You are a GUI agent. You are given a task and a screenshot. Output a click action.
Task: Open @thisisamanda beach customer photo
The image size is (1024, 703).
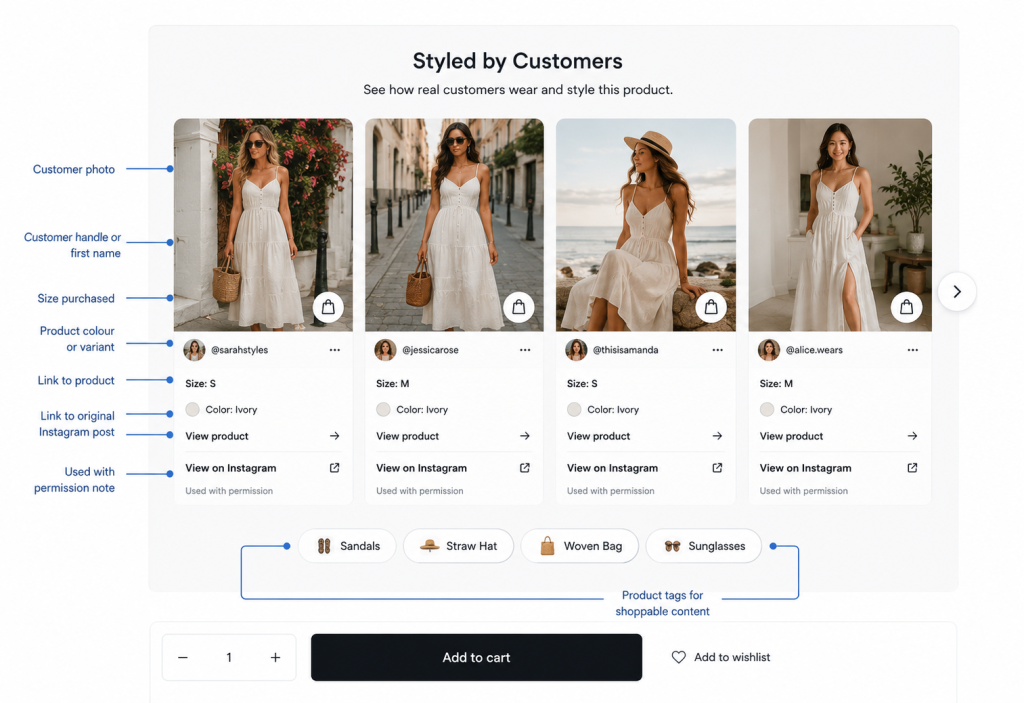click(646, 225)
